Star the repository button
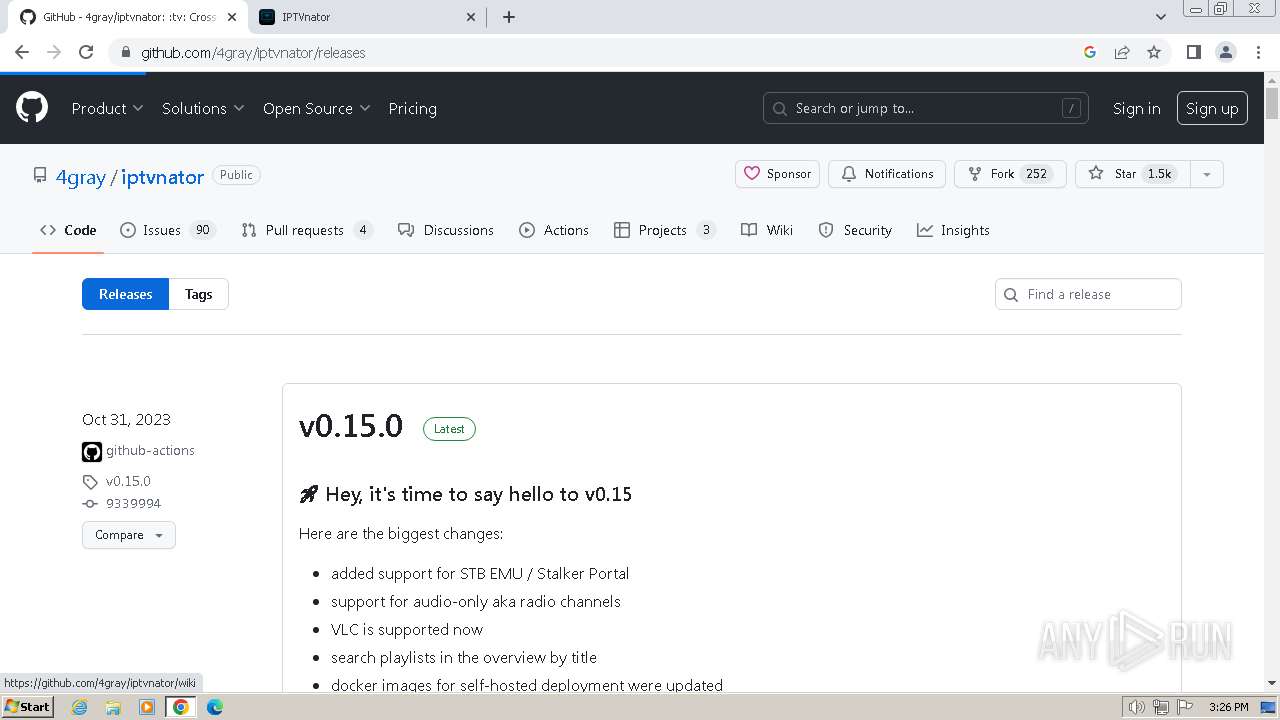Viewport: 1280px width, 720px height. (1131, 174)
